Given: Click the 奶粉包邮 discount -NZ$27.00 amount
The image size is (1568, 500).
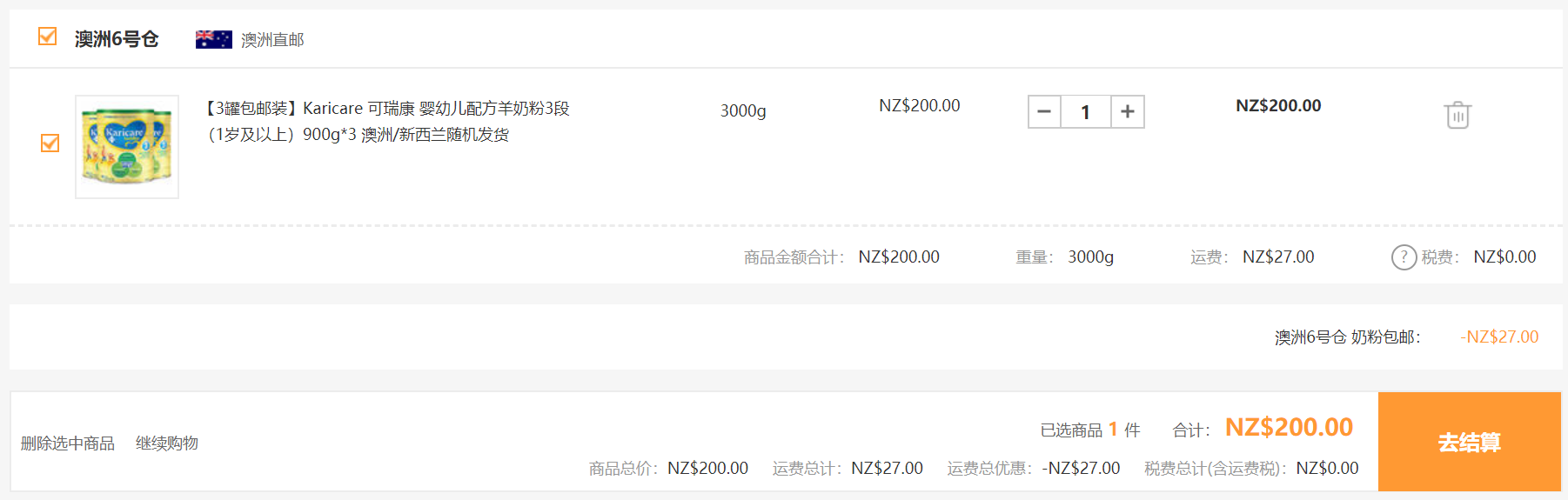Looking at the screenshot, I should point(1499,337).
